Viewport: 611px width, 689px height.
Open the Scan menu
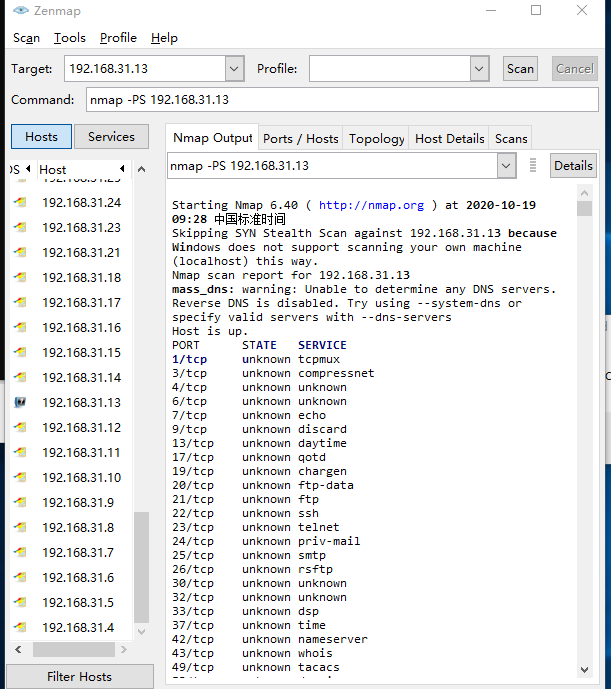tap(26, 38)
